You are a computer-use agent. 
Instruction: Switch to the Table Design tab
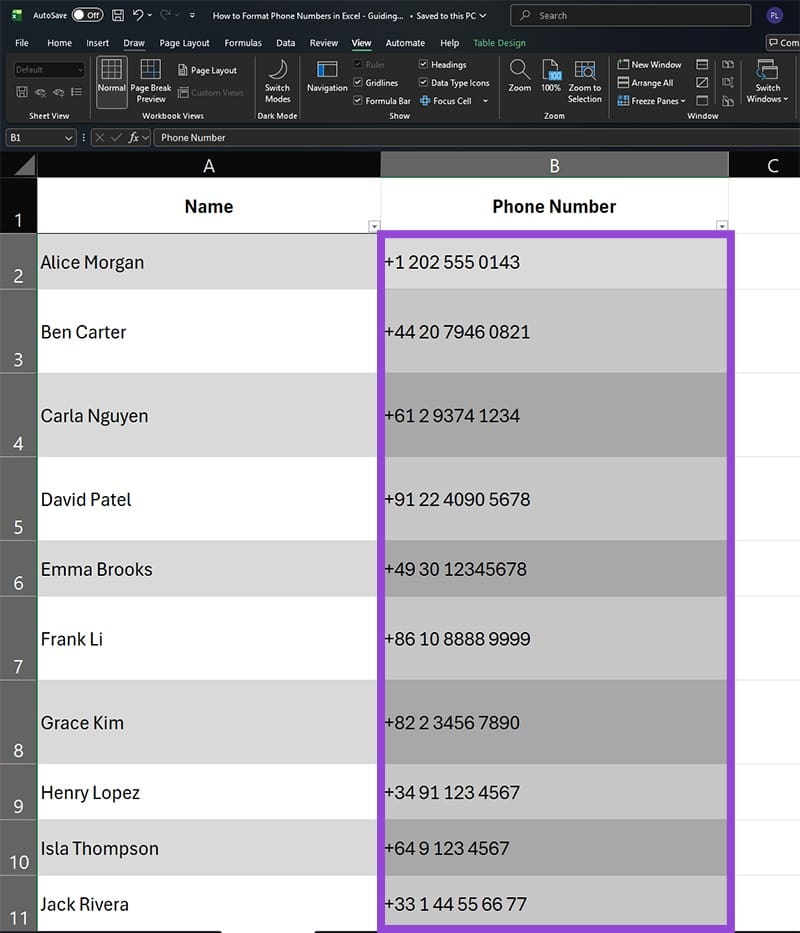tap(499, 43)
